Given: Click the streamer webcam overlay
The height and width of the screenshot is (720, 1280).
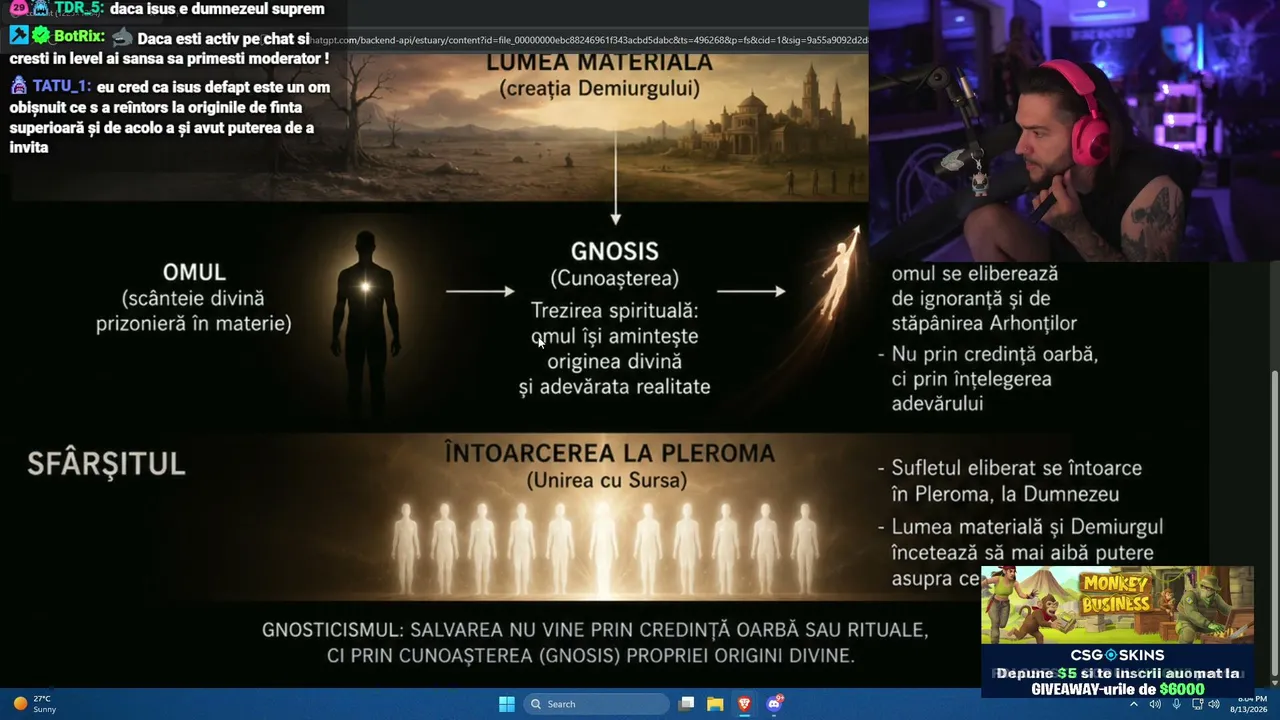Looking at the screenshot, I should tap(1074, 130).
